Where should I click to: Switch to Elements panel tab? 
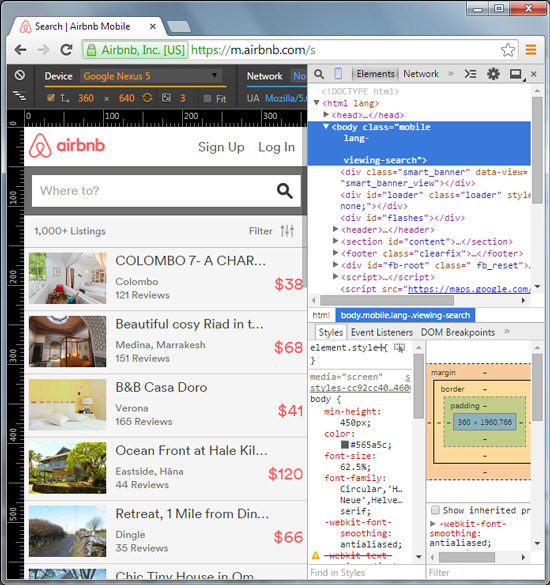tap(375, 74)
